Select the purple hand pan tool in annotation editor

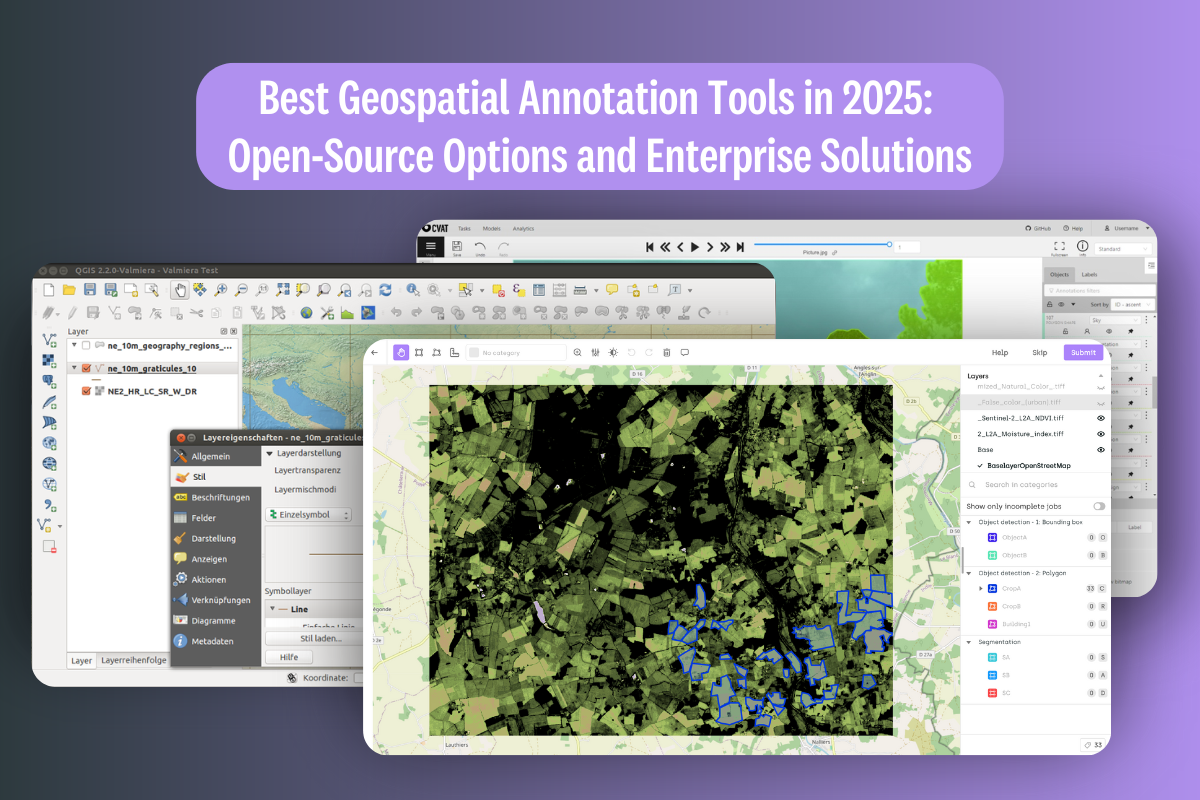(x=401, y=352)
